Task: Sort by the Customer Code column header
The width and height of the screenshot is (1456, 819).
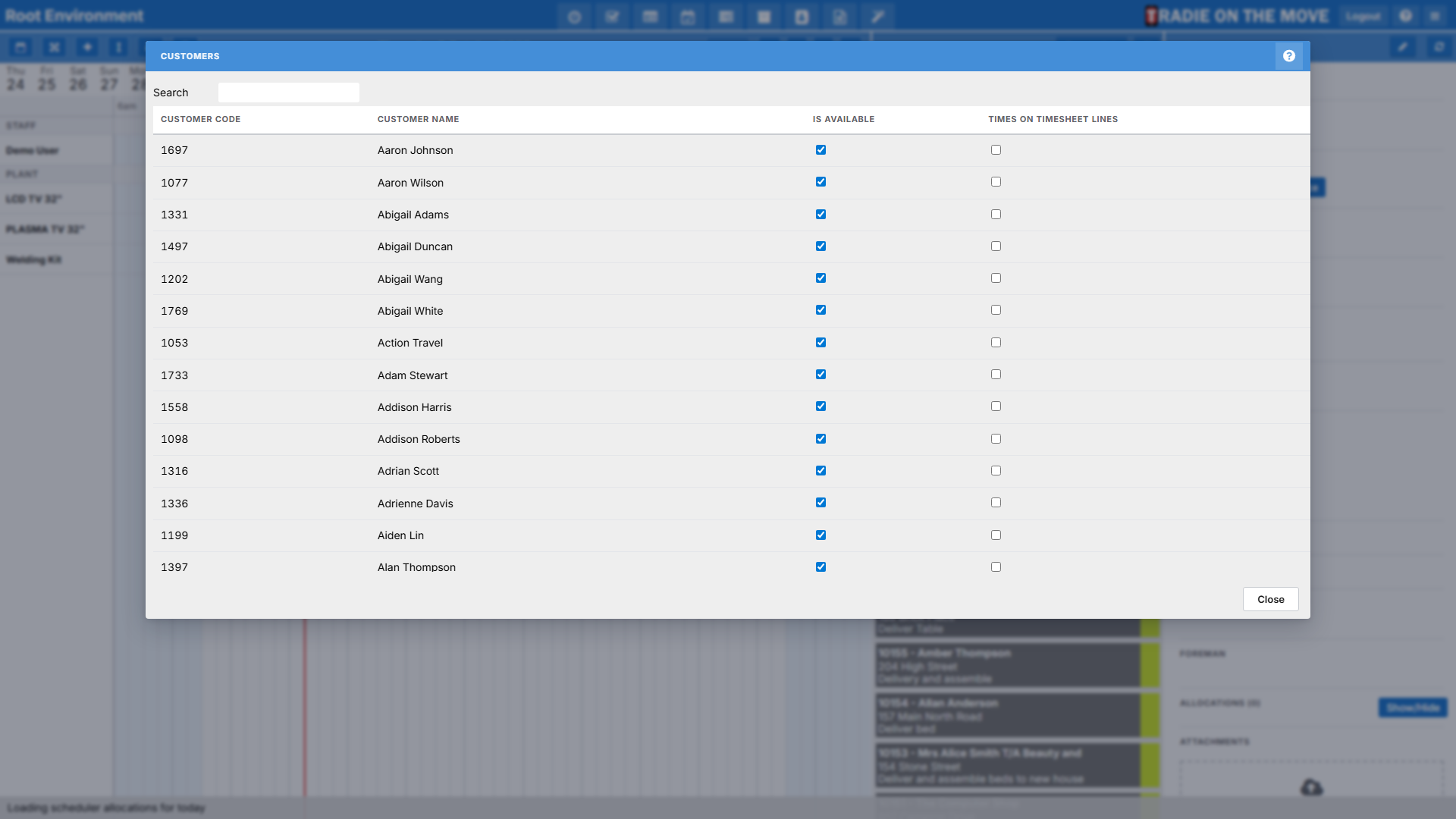Action: point(200,119)
